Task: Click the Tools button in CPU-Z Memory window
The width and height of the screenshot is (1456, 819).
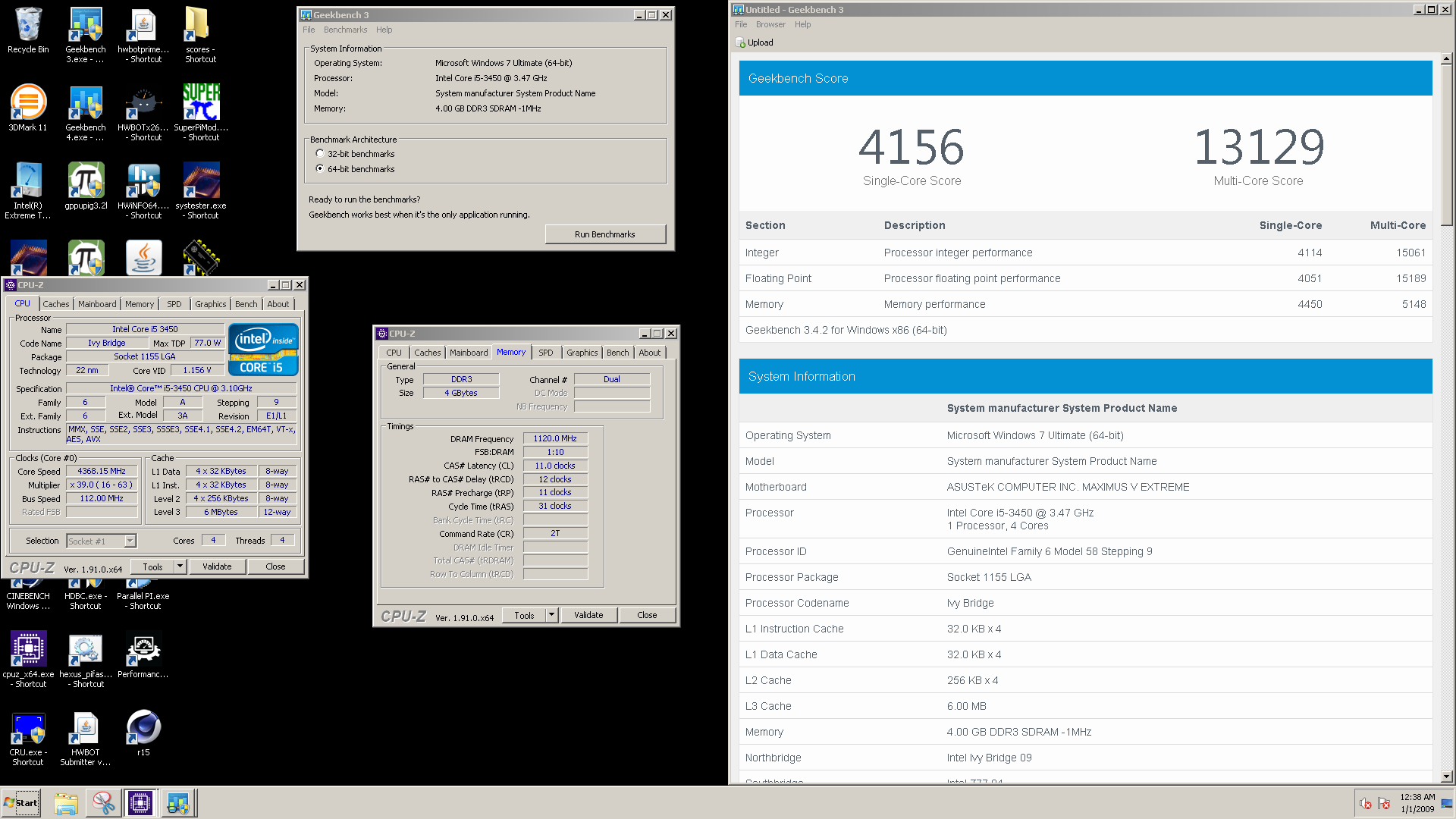Action: pyautogui.click(x=524, y=615)
